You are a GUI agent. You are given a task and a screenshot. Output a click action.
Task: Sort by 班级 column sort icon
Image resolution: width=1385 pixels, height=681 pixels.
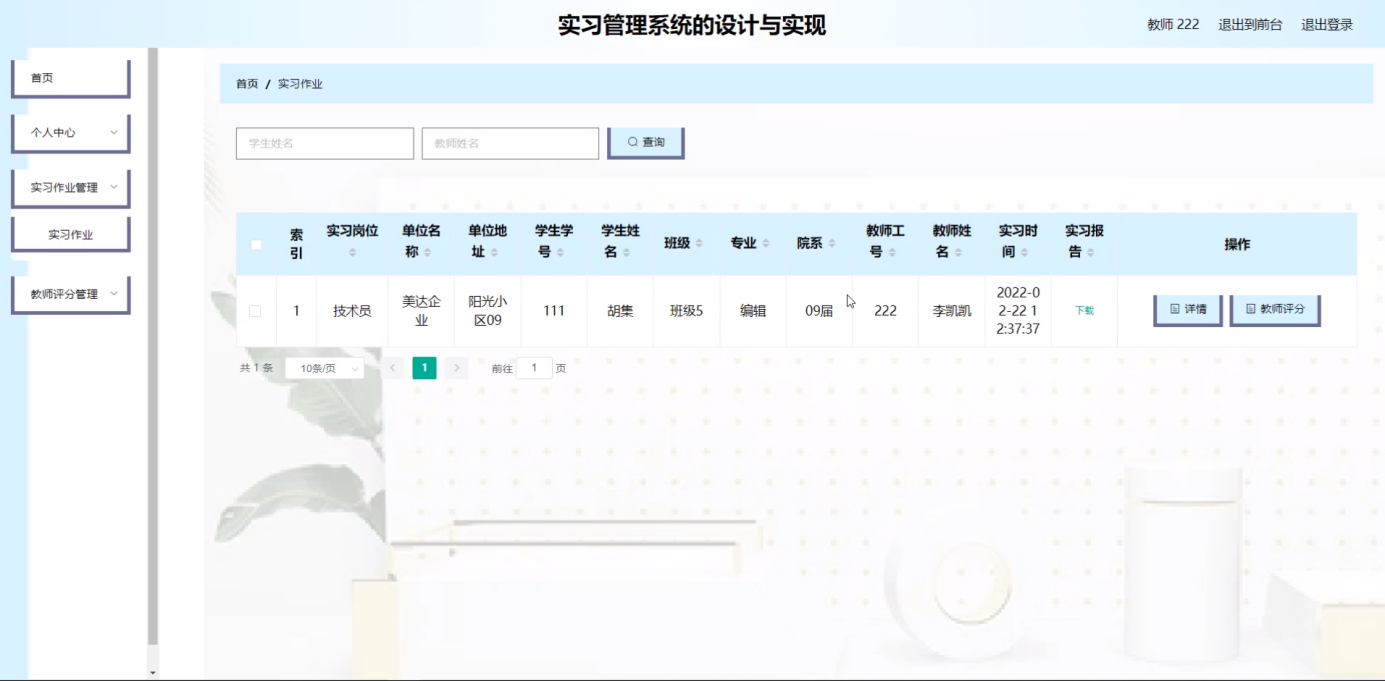[699, 243]
